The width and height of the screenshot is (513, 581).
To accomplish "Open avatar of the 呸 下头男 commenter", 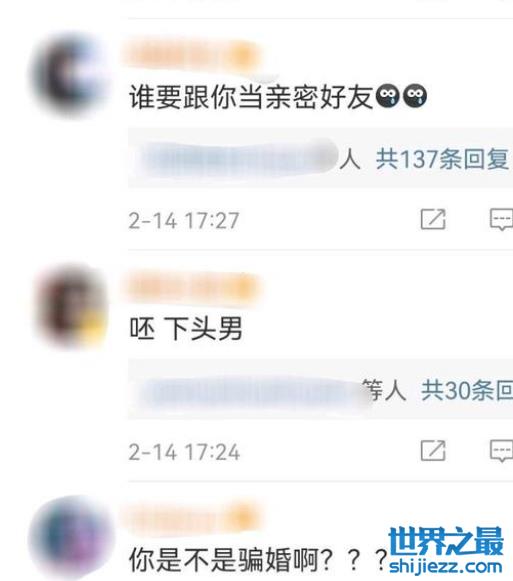I will pyautogui.click(x=70, y=306).
